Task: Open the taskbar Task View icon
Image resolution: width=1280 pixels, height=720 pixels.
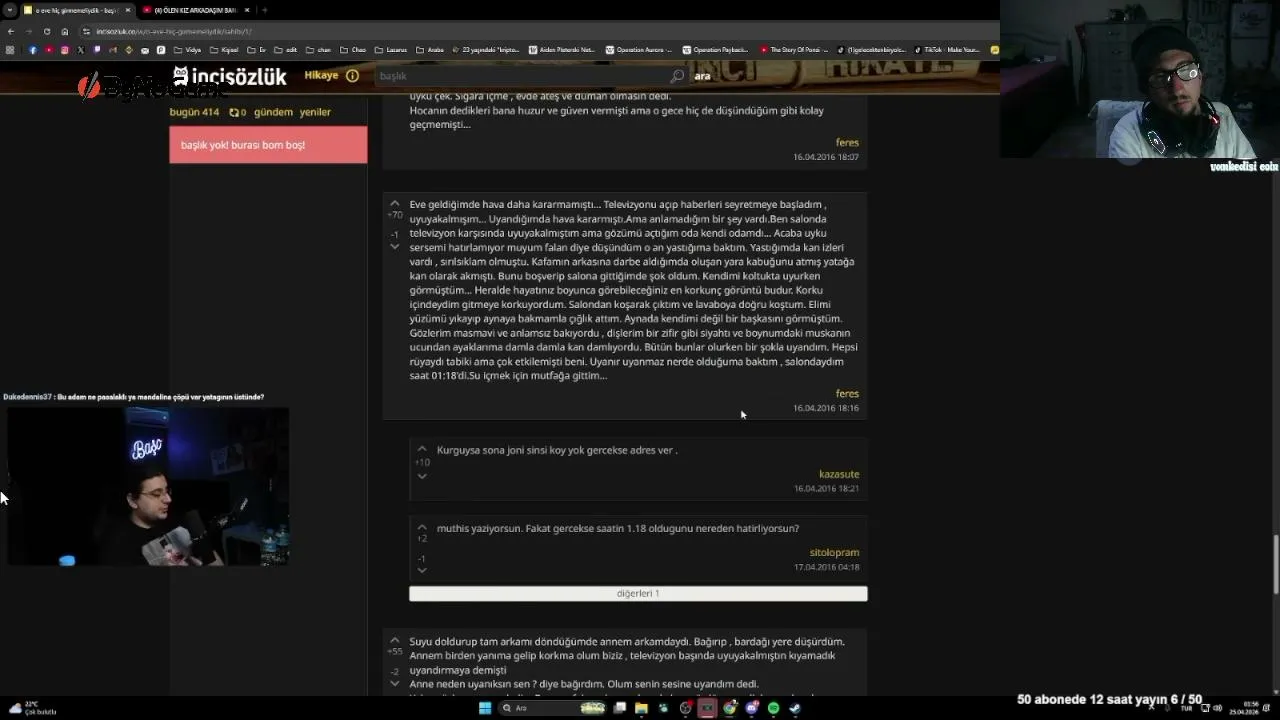Action: [620, 708]
